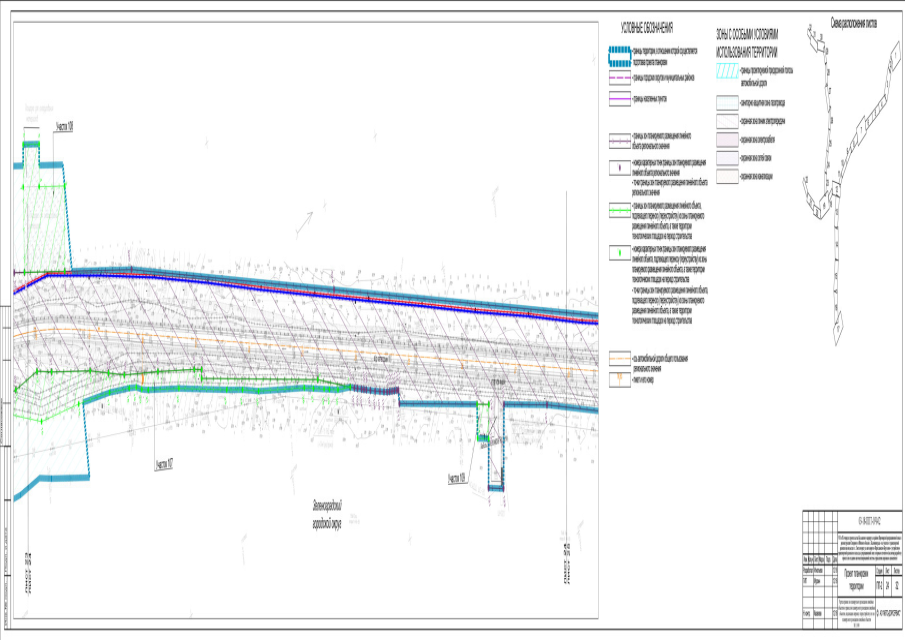Click the 'Участок 107' parcel label
The width and height of the screenshot is (905, 640).
pos(165,465)
